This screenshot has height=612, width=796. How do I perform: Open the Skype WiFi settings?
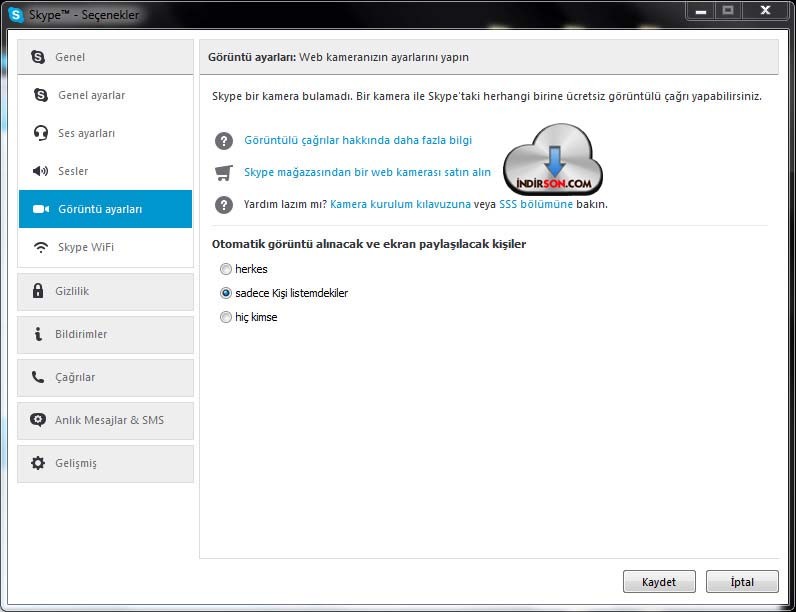pos(106,247)
